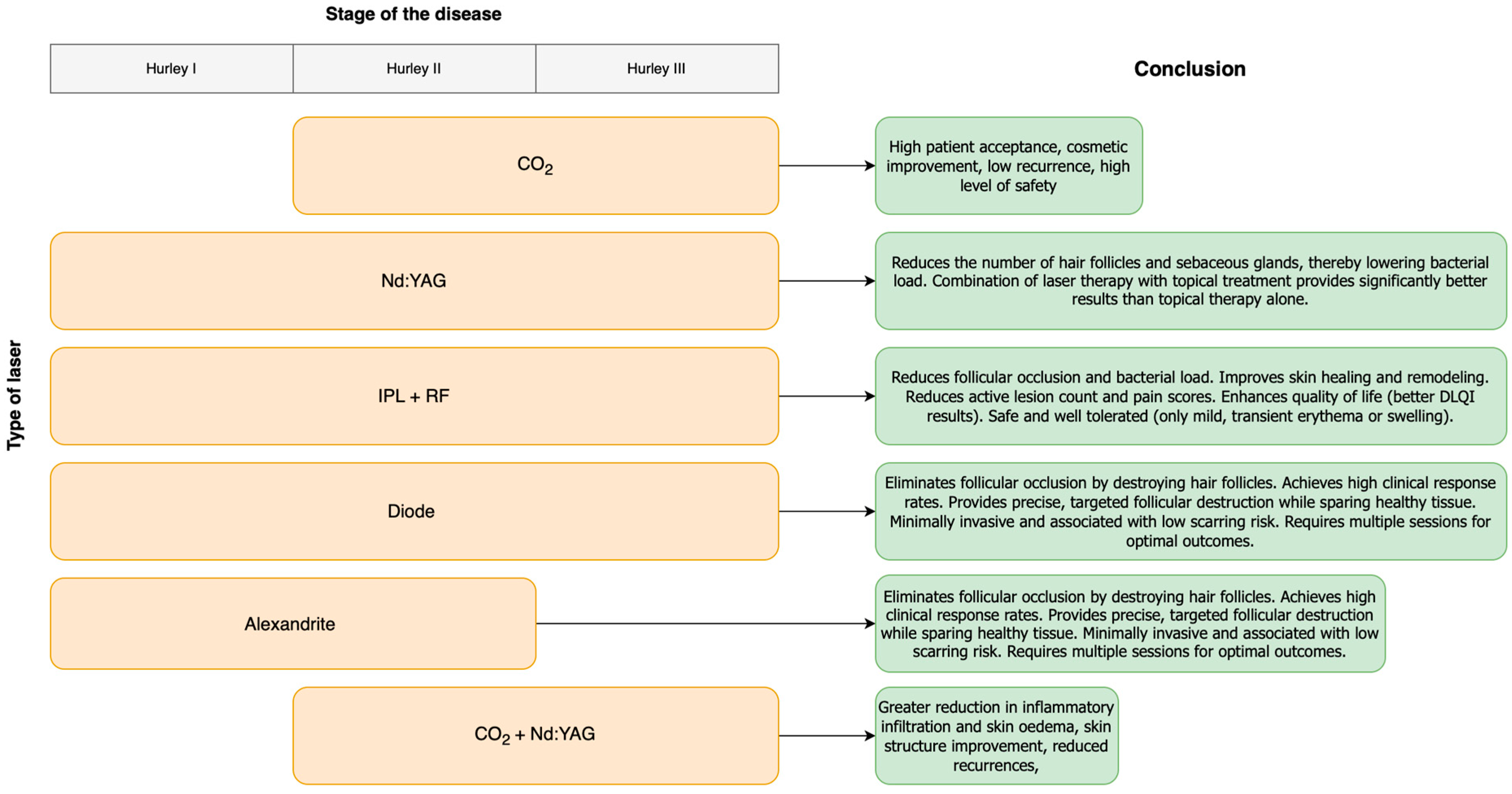Click the long arrow leaving the Alexandrite box
Viewport: 1512px width, 794px height.
pos(704,624)
